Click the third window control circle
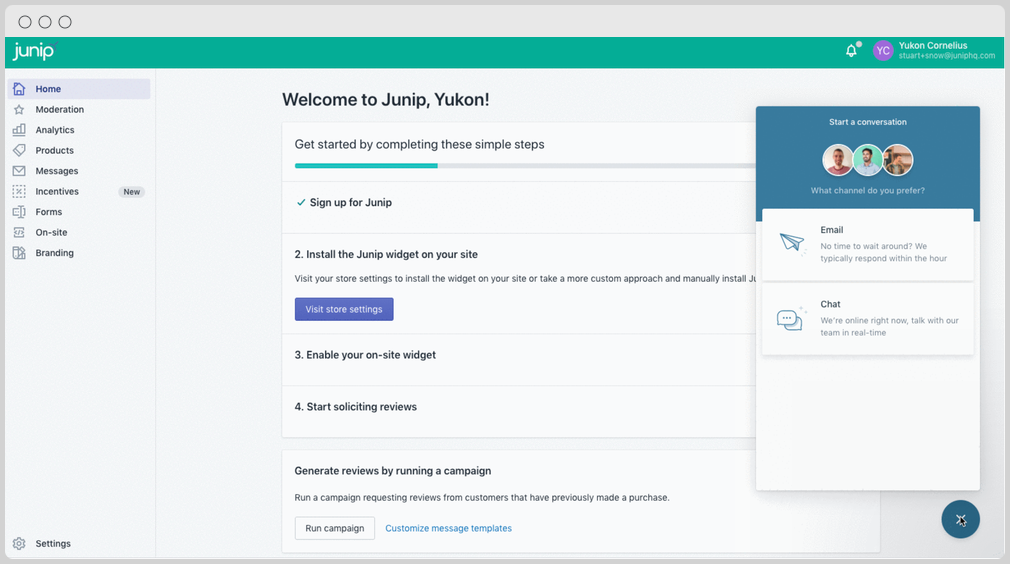Viewport: 1010px width, 564px height. pyautogui.click(x=64, y=22)
